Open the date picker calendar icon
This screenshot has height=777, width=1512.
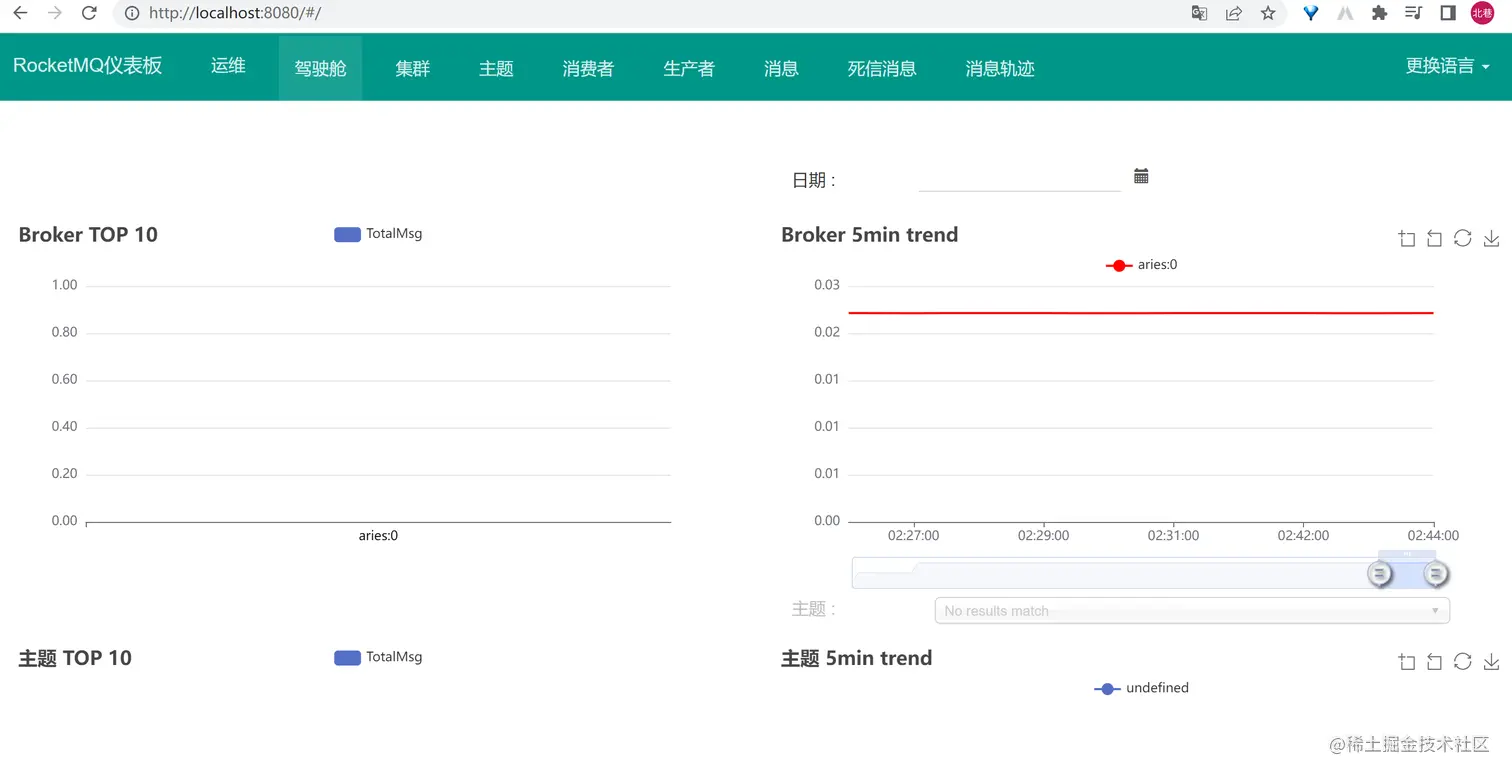point(1141,176)
